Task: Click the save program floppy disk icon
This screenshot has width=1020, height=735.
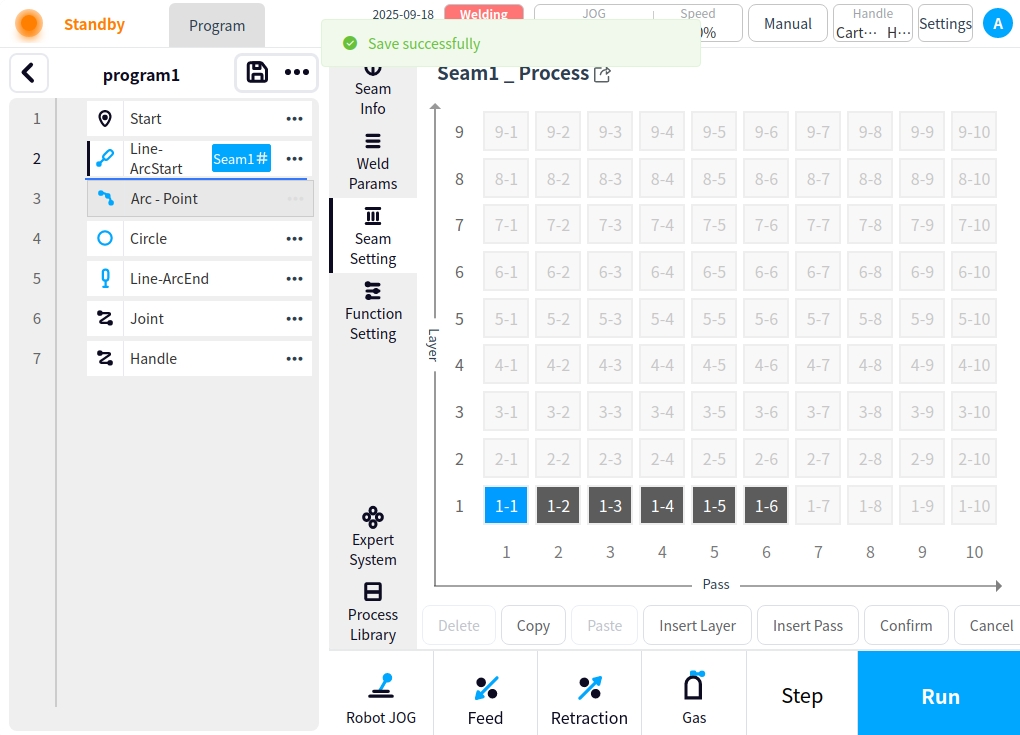Action: pos(257,72)
